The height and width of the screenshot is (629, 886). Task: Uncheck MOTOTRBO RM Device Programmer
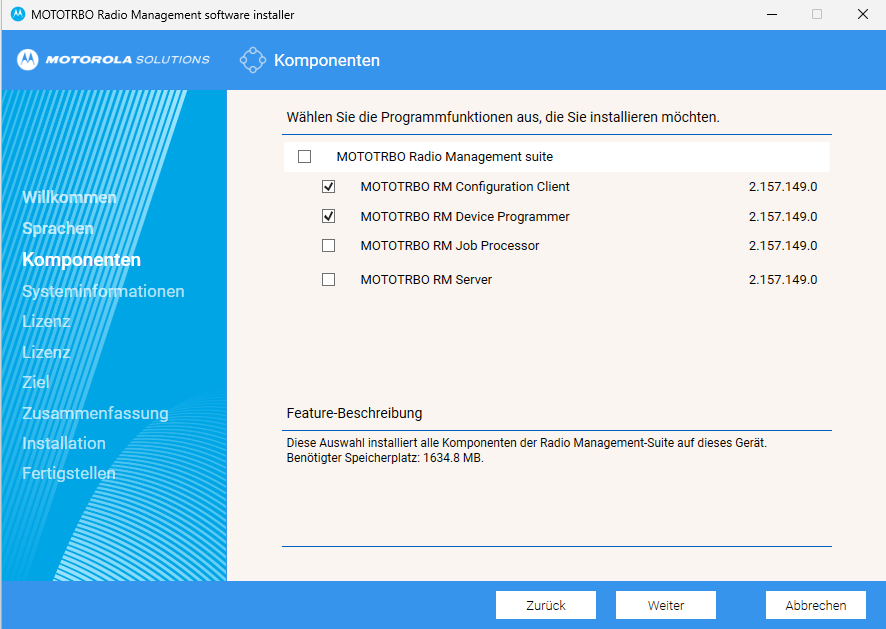click(328, 216)
